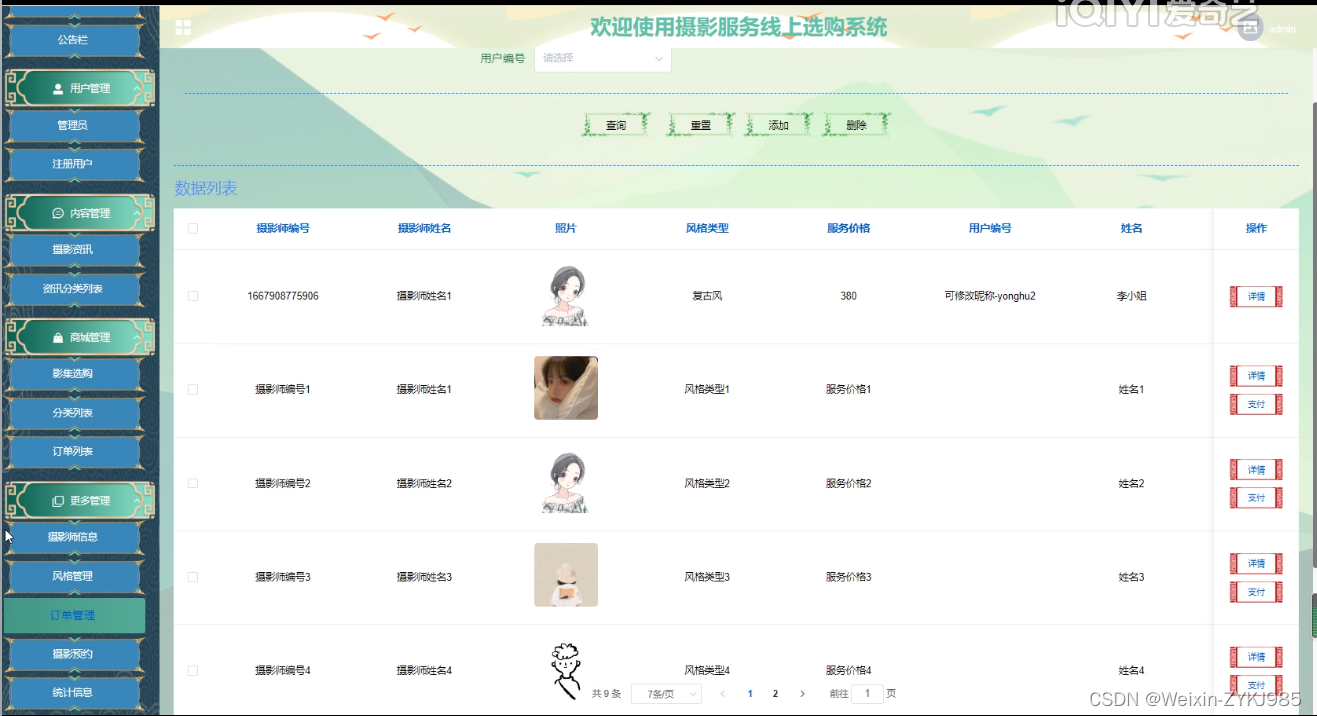Collapse the 商城管理 menu group

(x=80, y=338)
